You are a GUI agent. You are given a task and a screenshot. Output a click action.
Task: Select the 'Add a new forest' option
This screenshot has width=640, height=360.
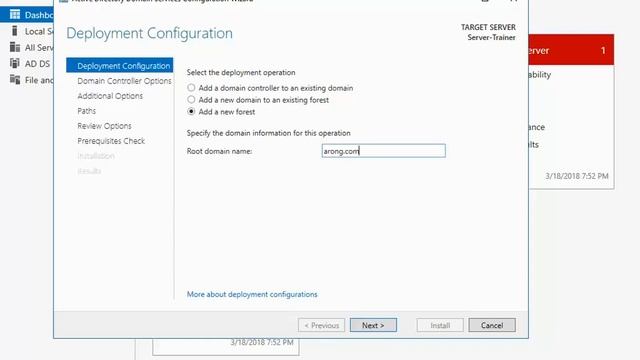click(x=191, y=111)
